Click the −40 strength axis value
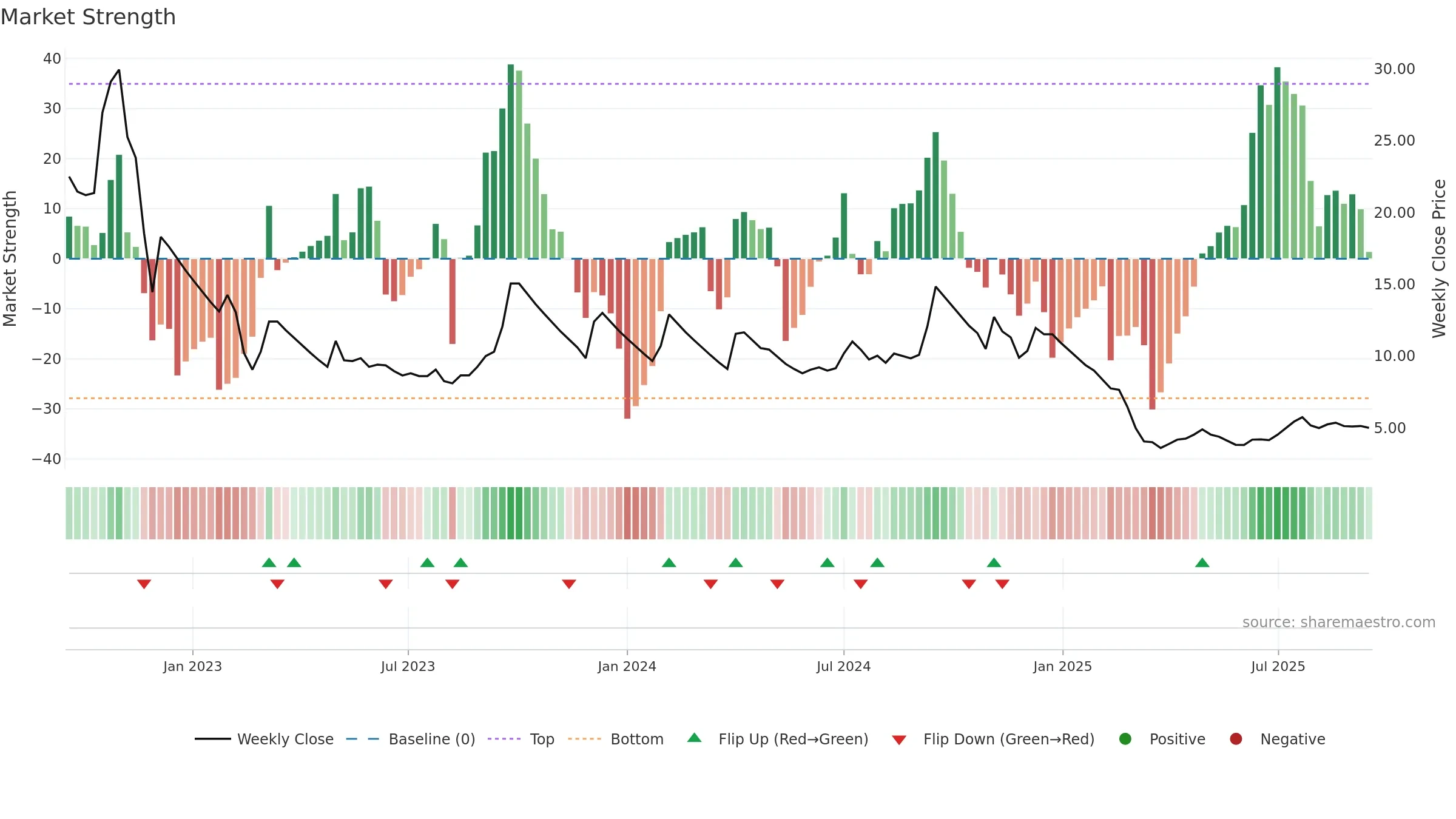Screen dimensions: 1456x819 pos(47,459)
